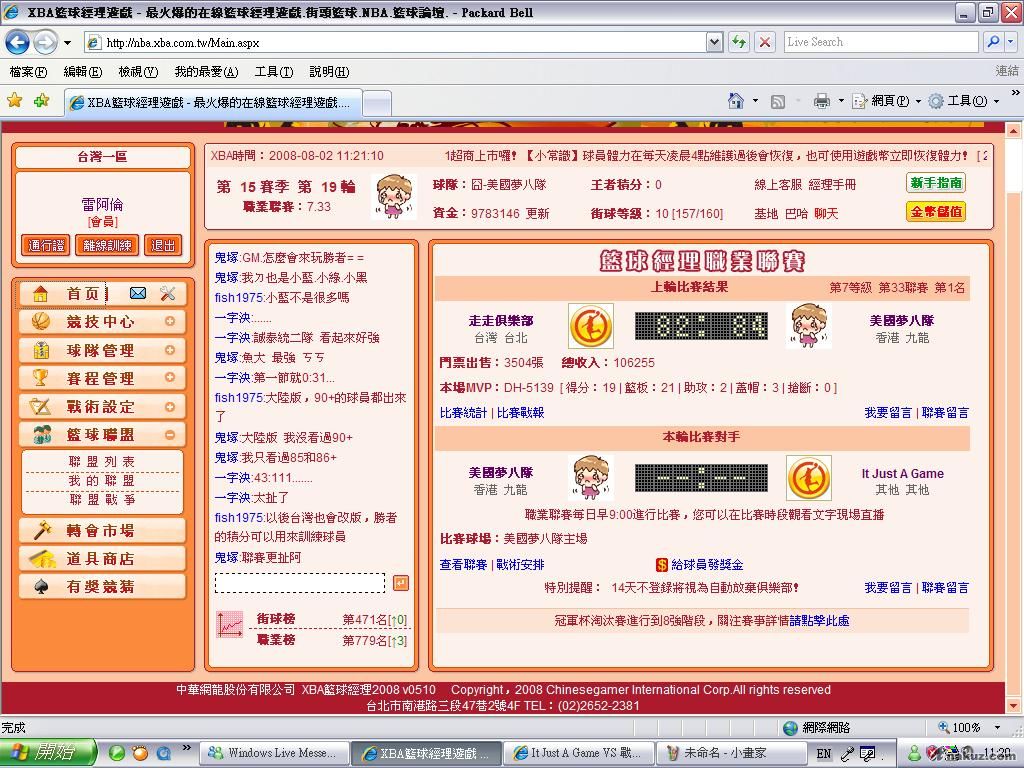Open the mail envelope icon in sidebar
Screen dimensions: 1024x768
(138, 293)
